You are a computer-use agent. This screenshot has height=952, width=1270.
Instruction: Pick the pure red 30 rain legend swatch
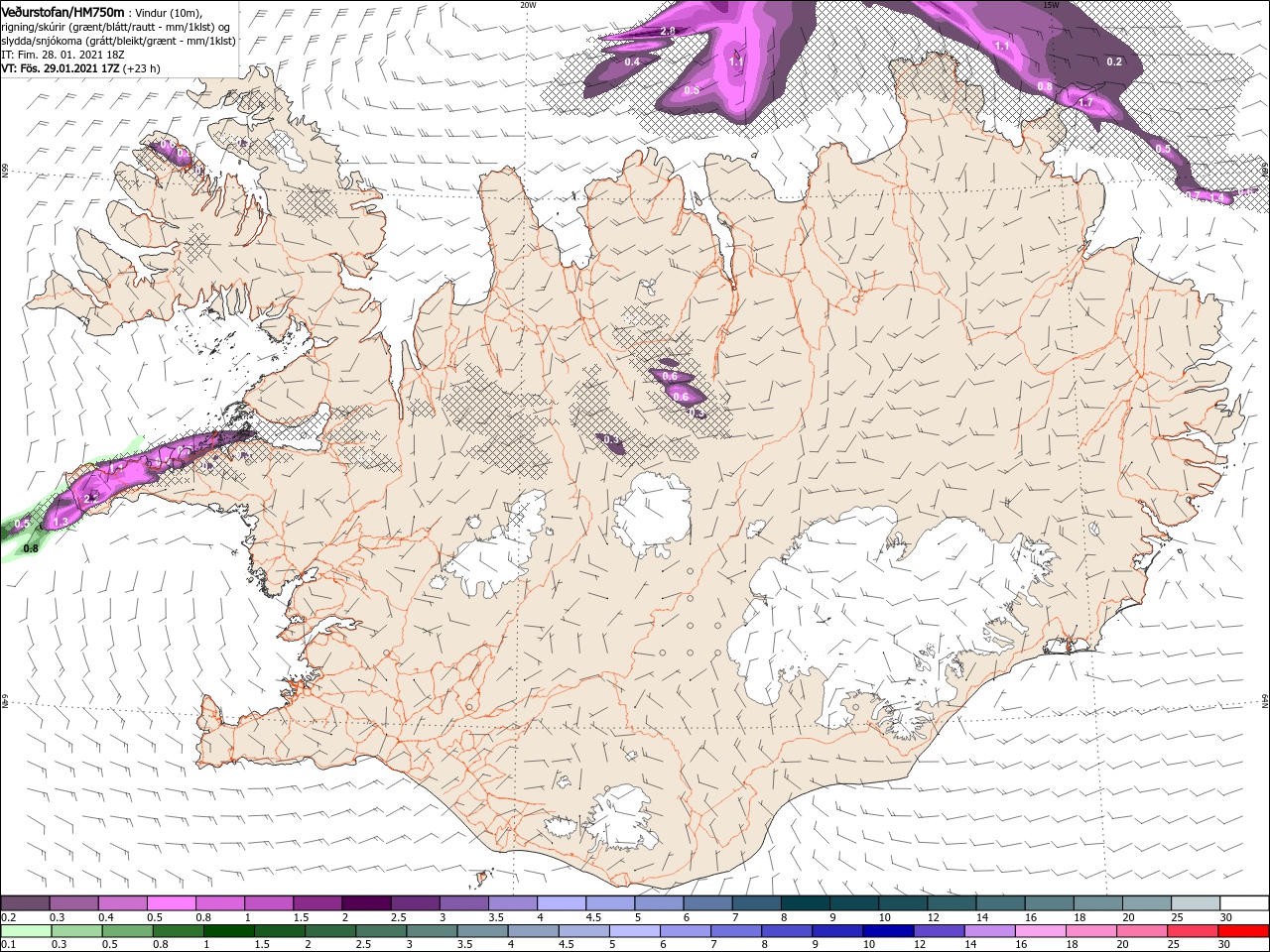point(1242,931)
